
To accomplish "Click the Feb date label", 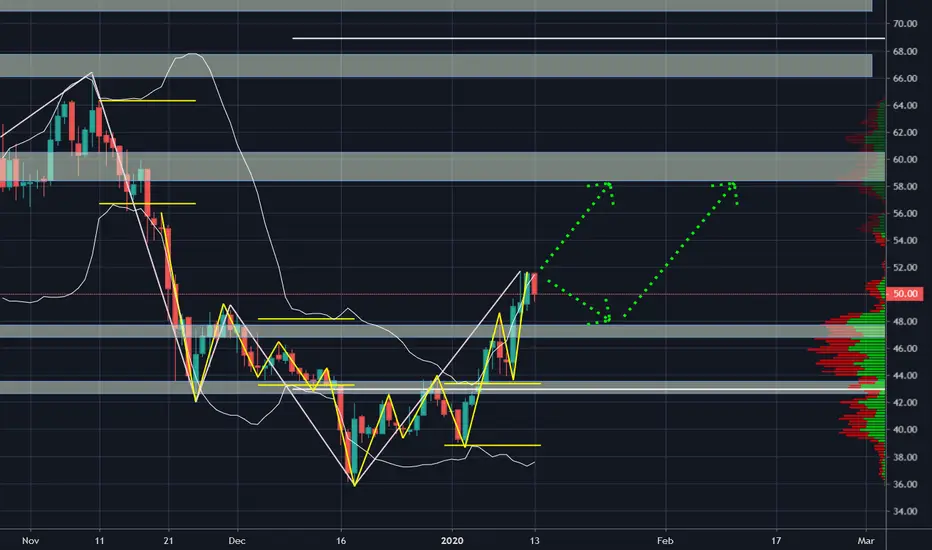I will tap(665, 540).
